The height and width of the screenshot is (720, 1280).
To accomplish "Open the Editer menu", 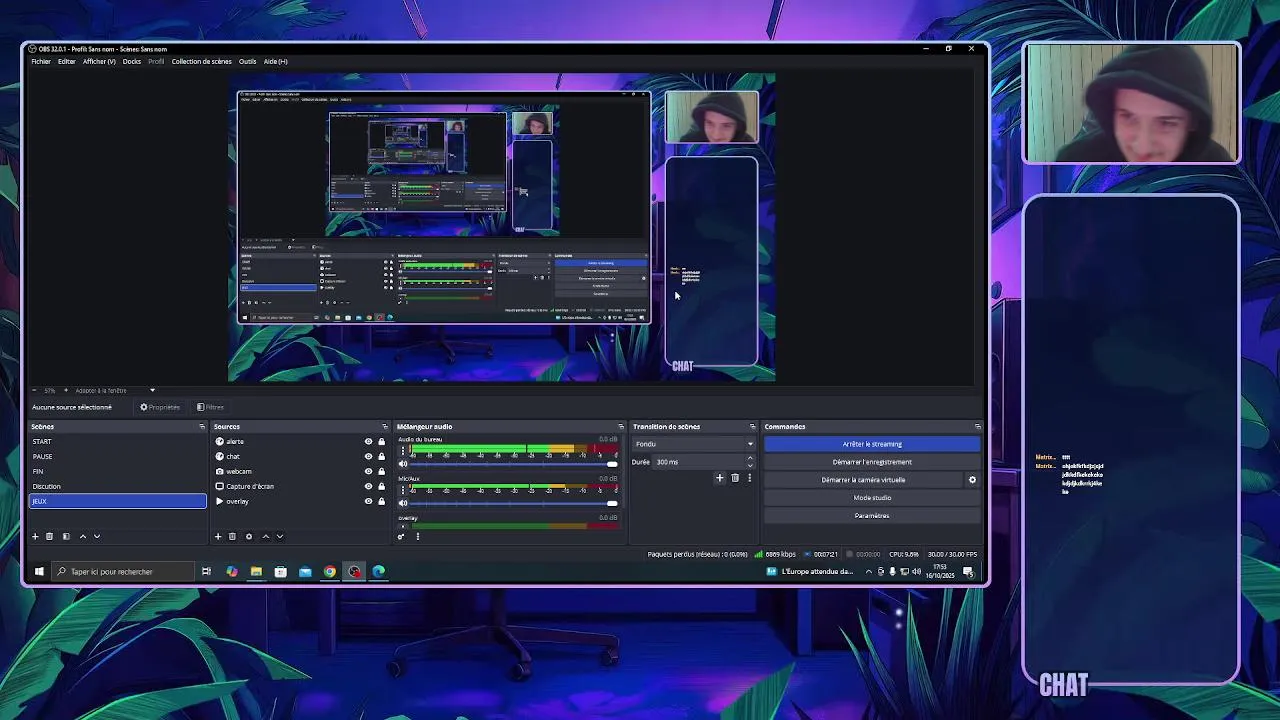I will click(67, 62).
